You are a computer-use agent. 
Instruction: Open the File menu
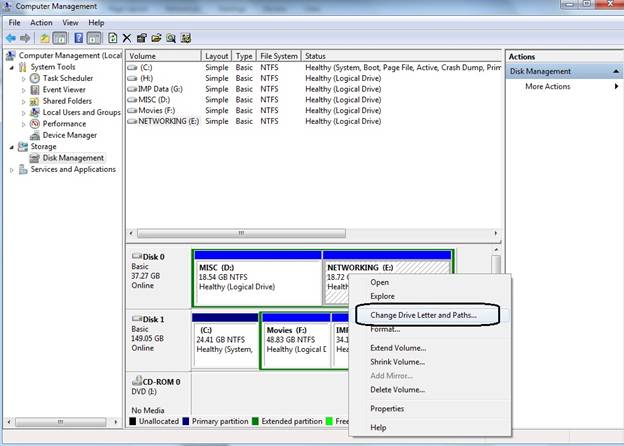14,22
